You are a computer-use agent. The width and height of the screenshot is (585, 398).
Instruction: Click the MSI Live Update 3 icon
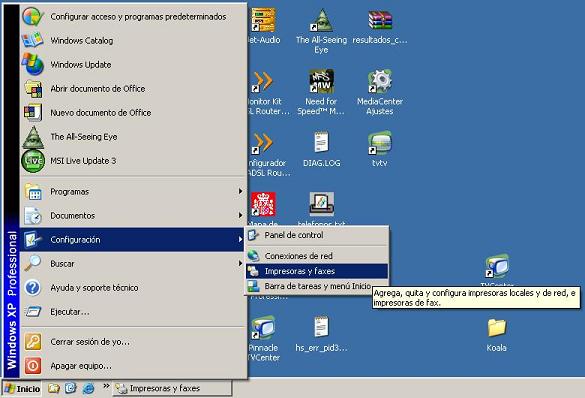pos(33,161)
